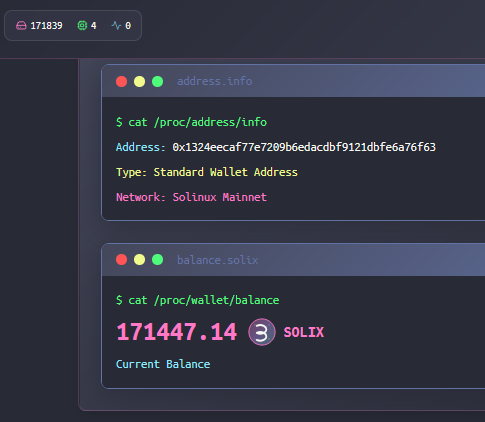Click the yellow dot in address.info window
485x422 pixels.
coord(139,81)
